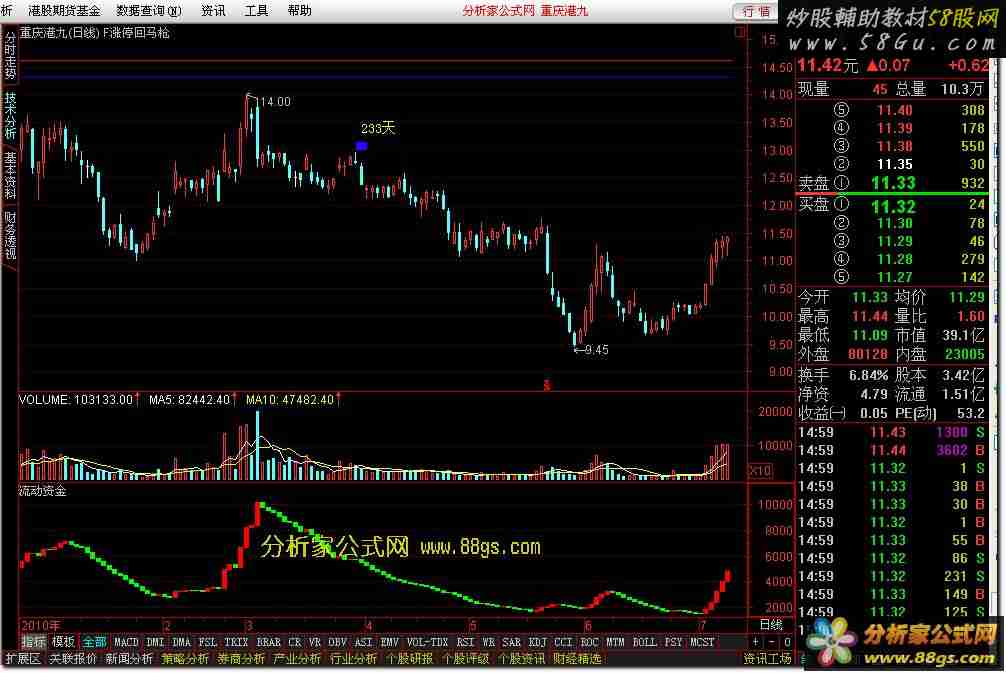The height and width of the screenshot is (673, 1006).
Task: Click the minus zoom-out button
Action: click(772, 642)
